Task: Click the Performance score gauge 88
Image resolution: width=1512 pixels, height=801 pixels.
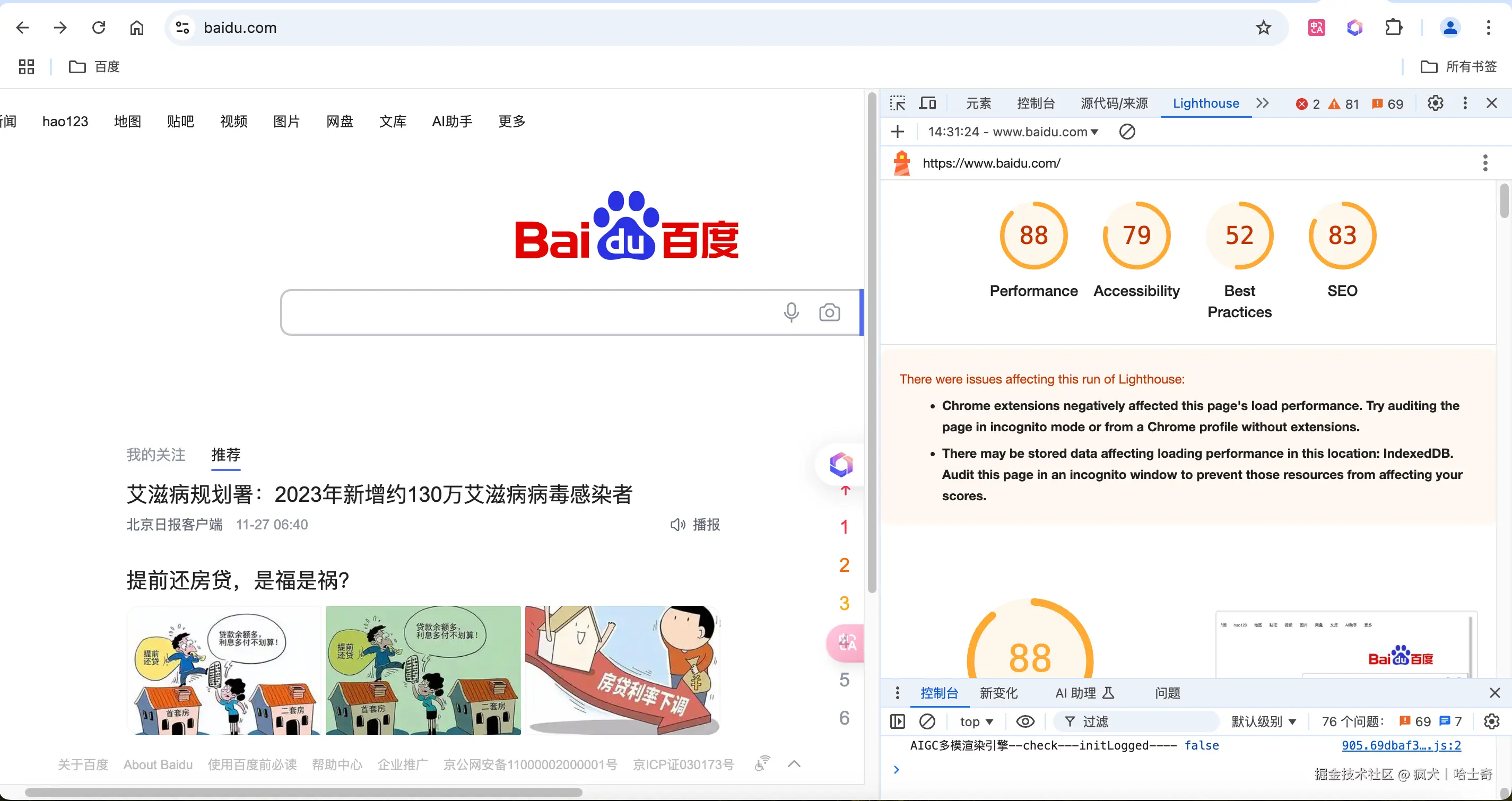Action: 1033,236
